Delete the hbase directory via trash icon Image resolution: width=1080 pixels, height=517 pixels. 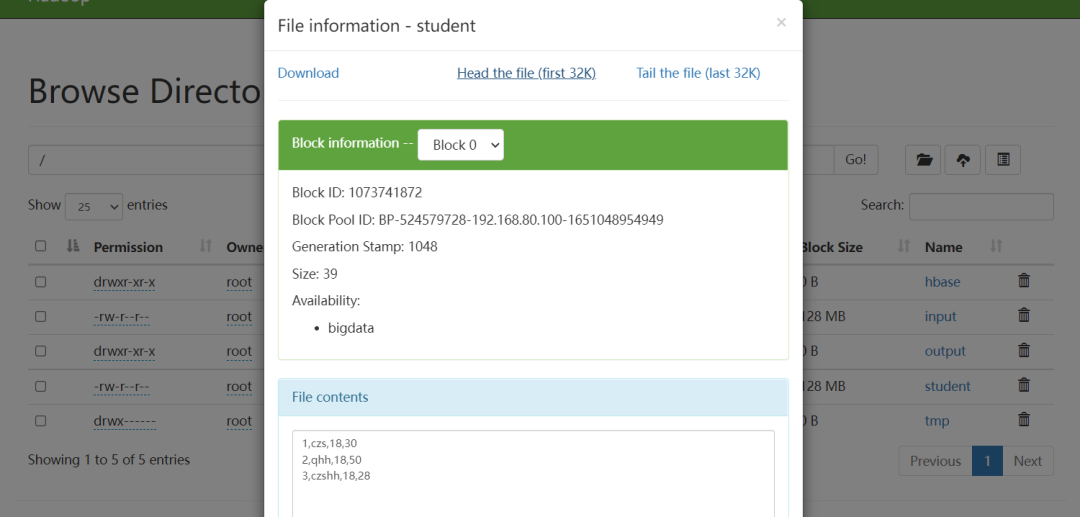coord(1024,281)
